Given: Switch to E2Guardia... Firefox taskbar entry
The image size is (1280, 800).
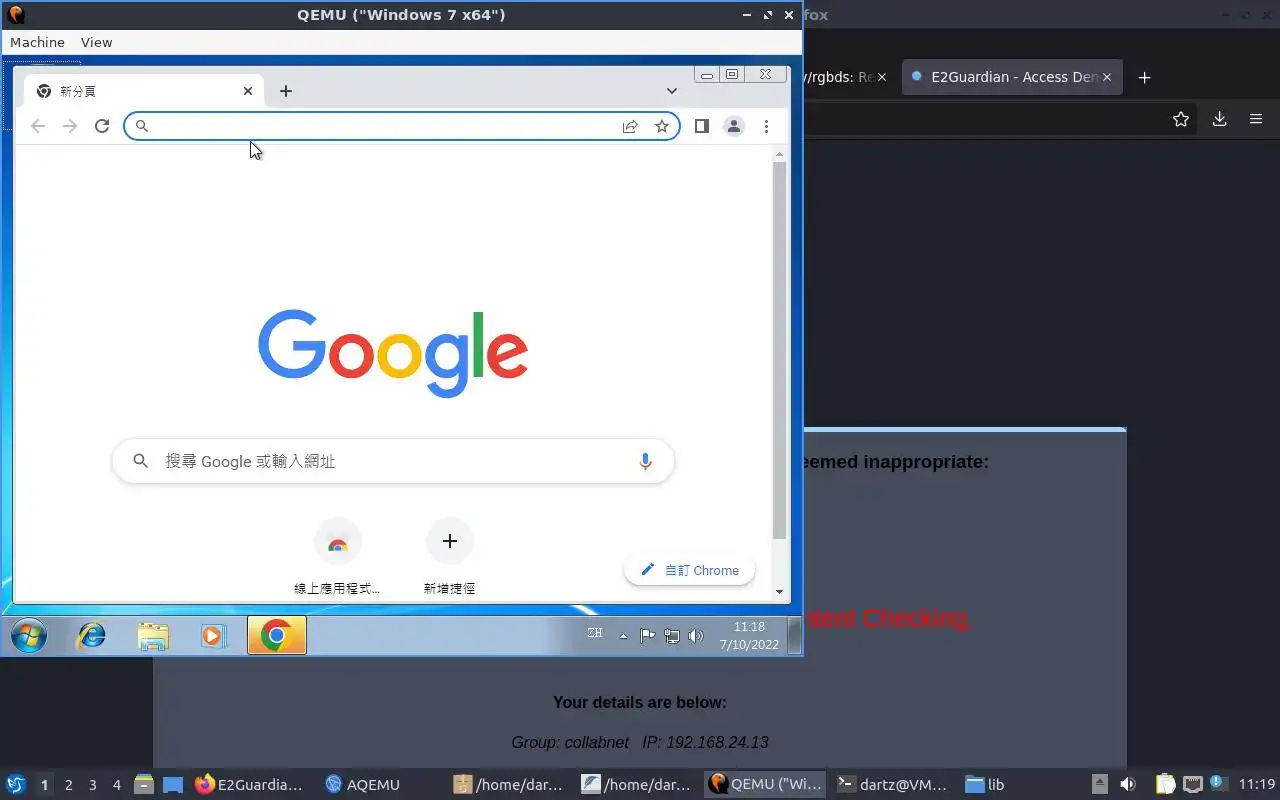Looking at the screenshot, I should [249, 785].
